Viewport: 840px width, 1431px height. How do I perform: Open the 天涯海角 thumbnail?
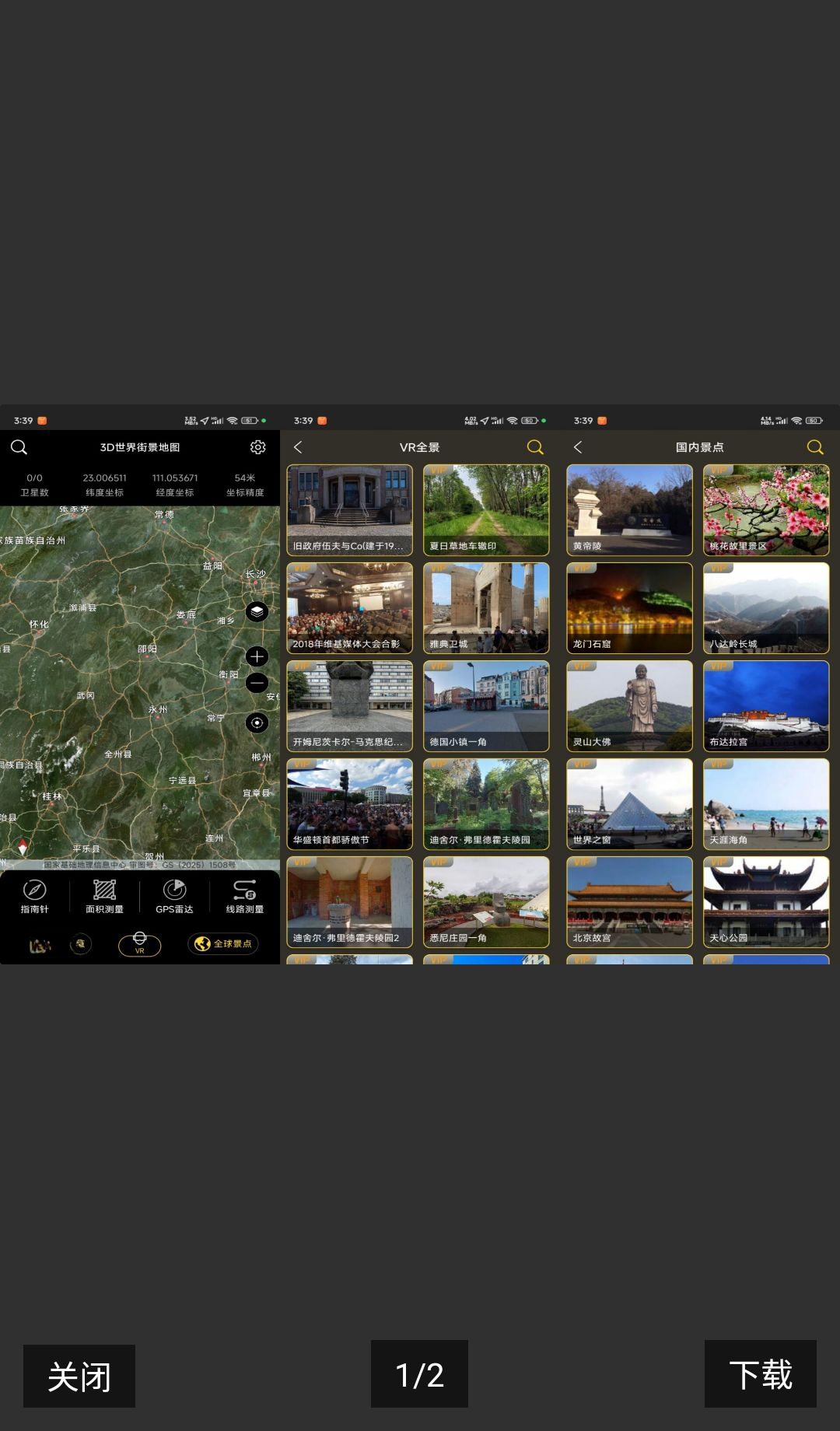766,804
